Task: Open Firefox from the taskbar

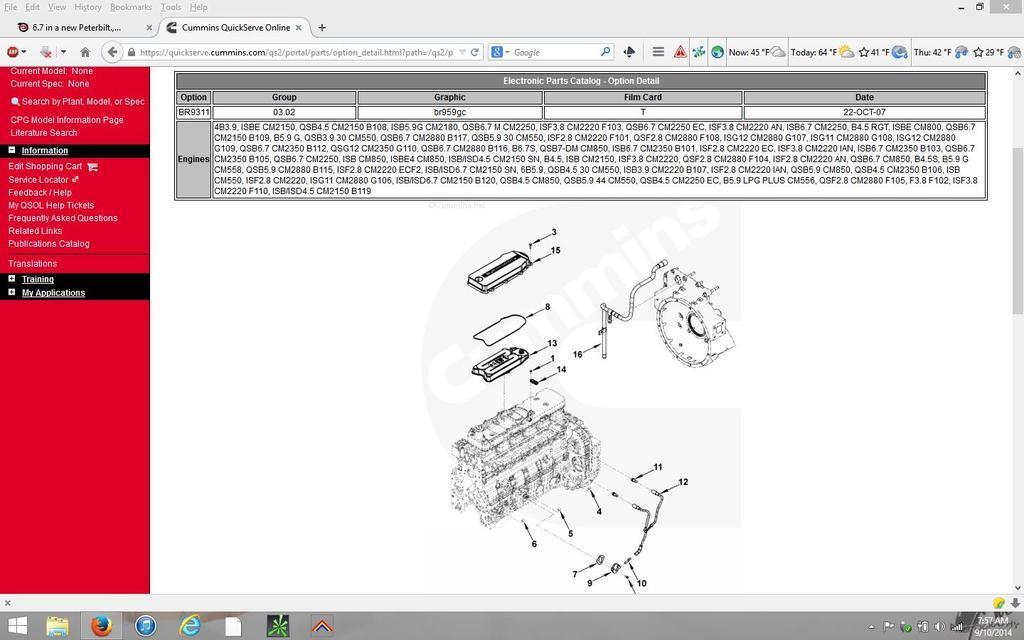Action: click(x=101, y=626)
